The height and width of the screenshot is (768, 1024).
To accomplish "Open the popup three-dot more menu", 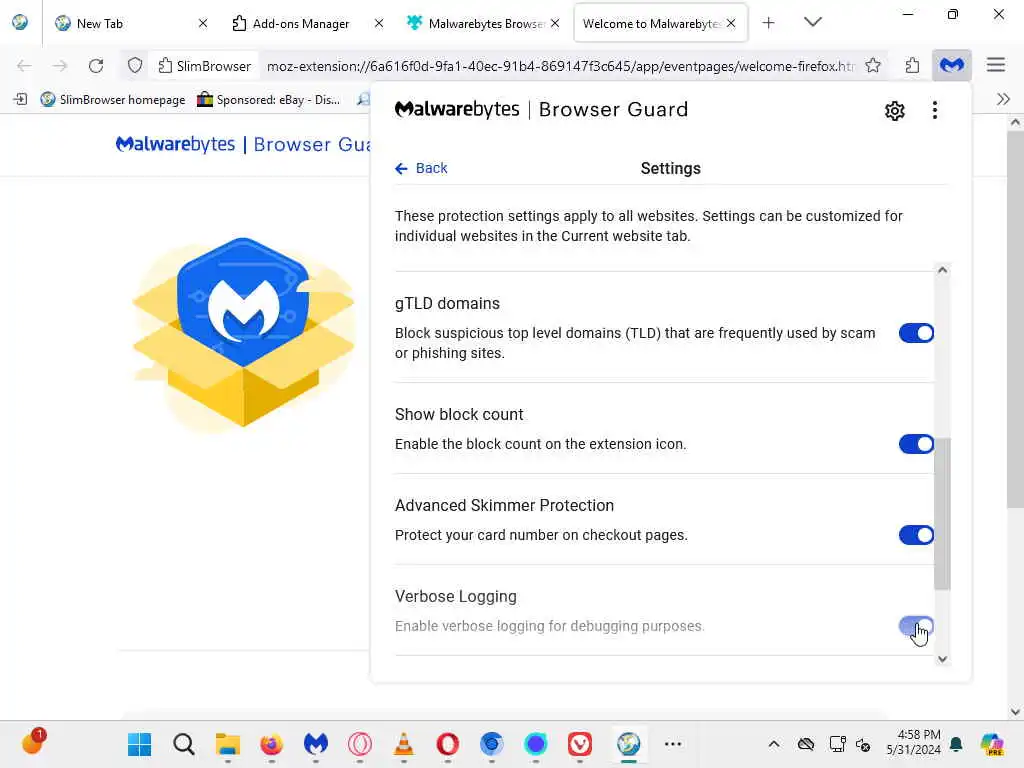I will tap(935, 110).
